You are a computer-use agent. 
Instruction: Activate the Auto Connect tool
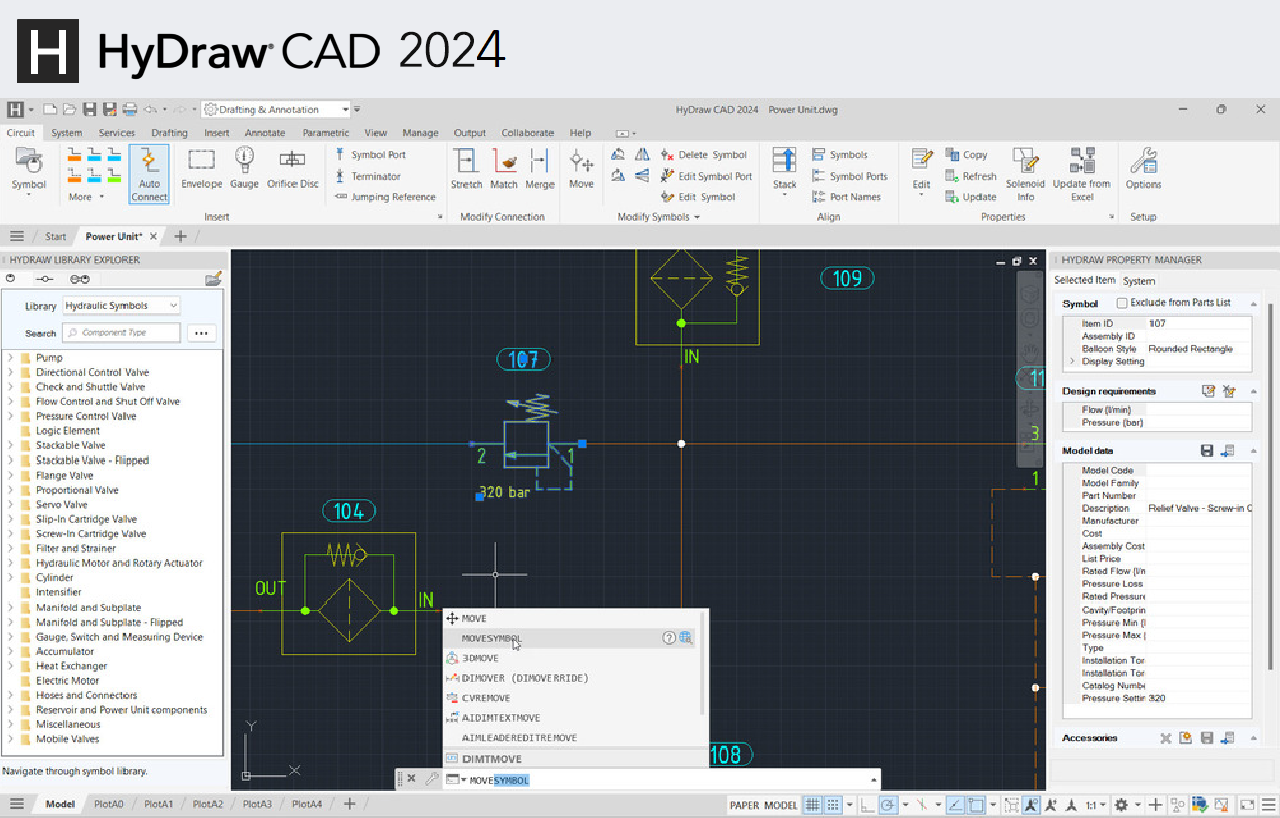click(149, 174)
